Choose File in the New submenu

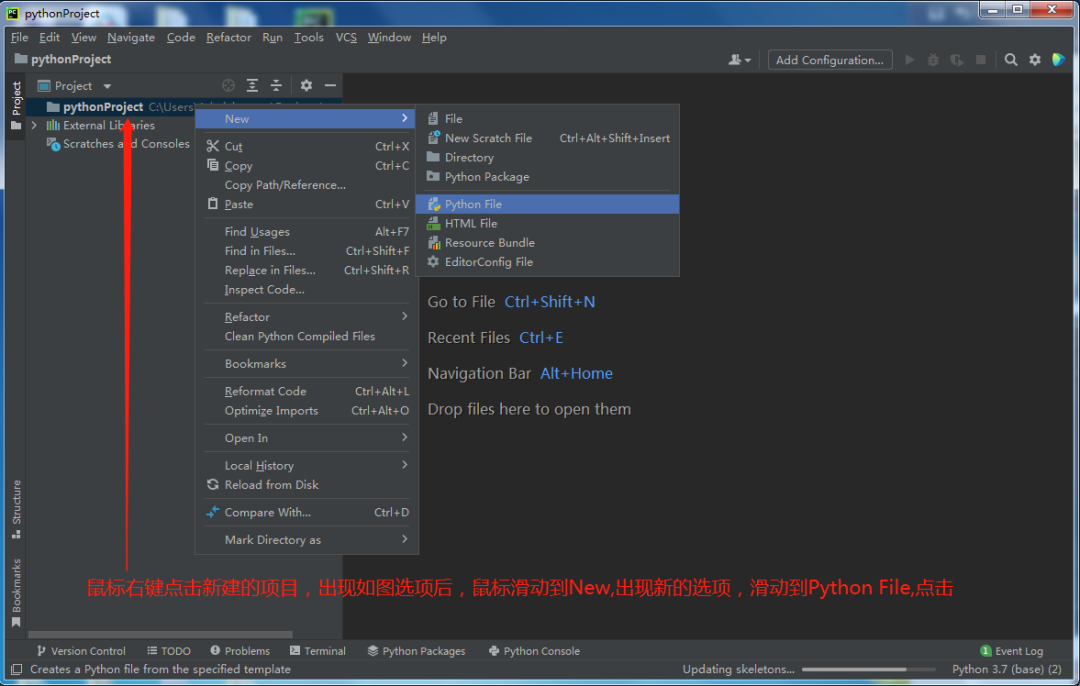pos(548,118)
